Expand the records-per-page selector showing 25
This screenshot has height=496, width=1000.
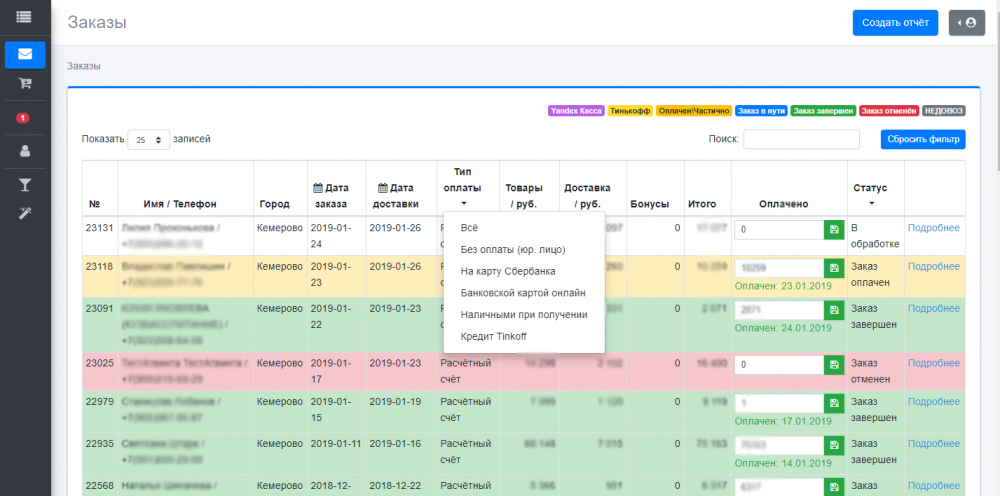148,140
